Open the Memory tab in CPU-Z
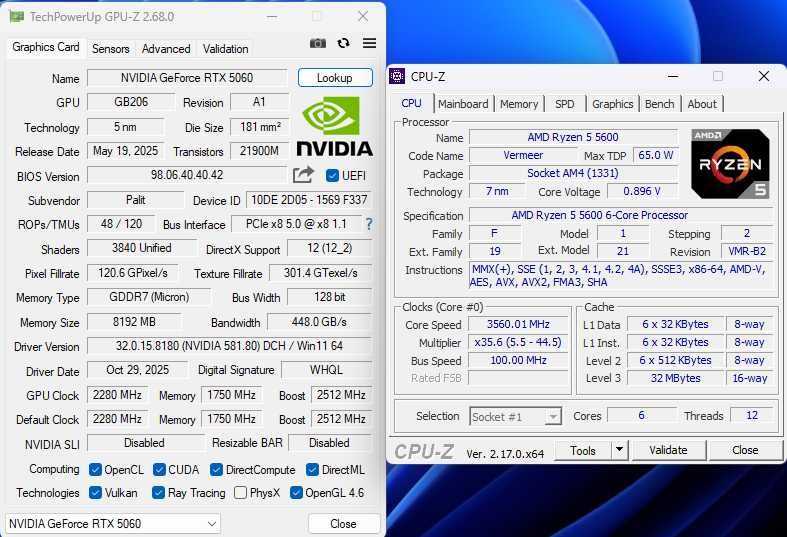 (519, 104)
